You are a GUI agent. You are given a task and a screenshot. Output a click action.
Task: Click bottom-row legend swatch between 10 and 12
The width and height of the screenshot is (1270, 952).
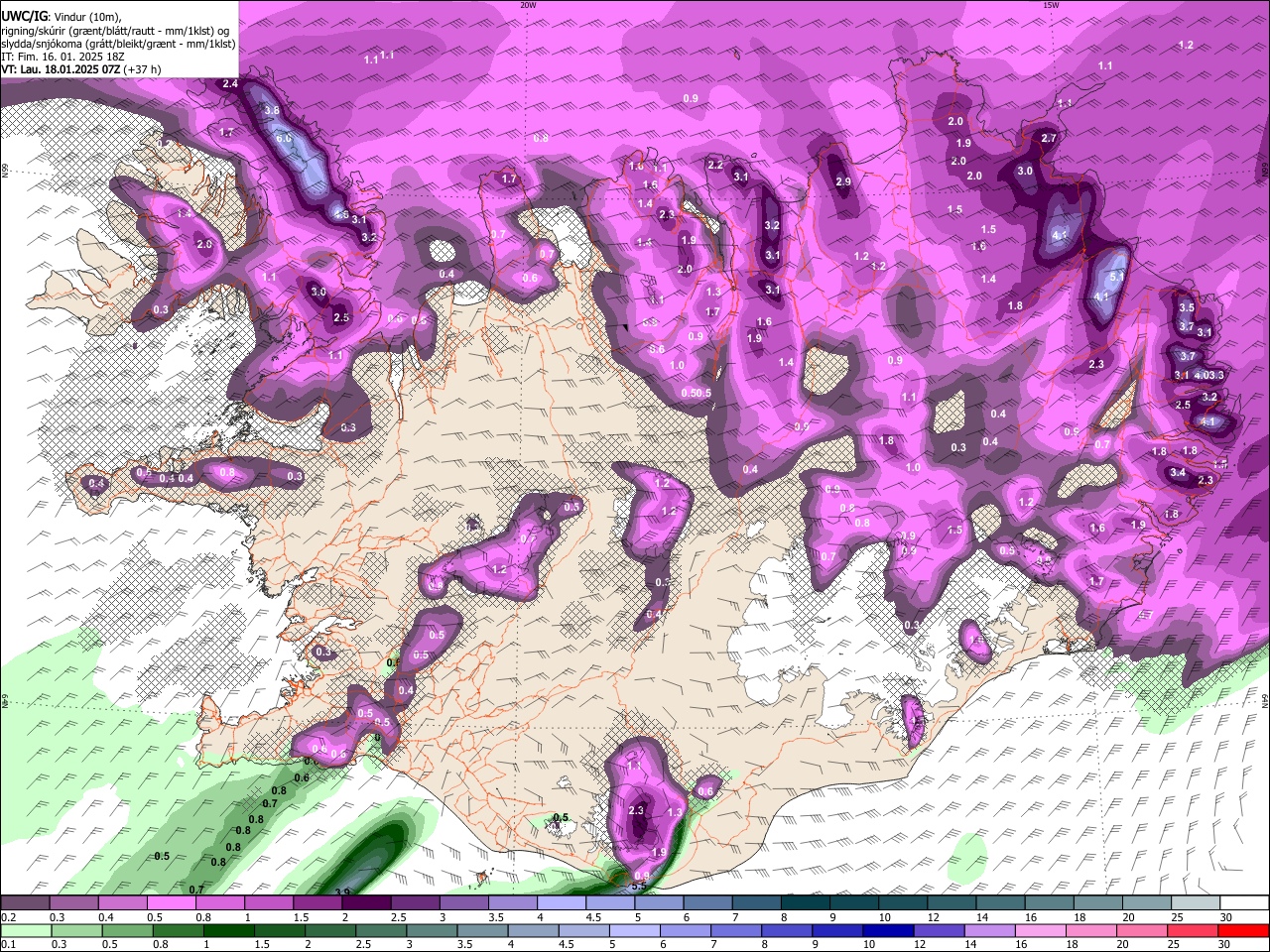click(x=889, y=930)
